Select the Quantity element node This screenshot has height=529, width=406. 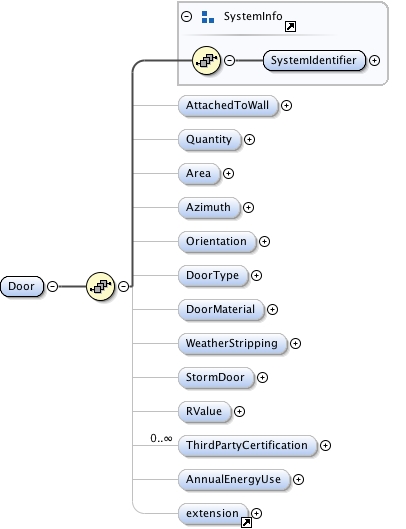209,139
